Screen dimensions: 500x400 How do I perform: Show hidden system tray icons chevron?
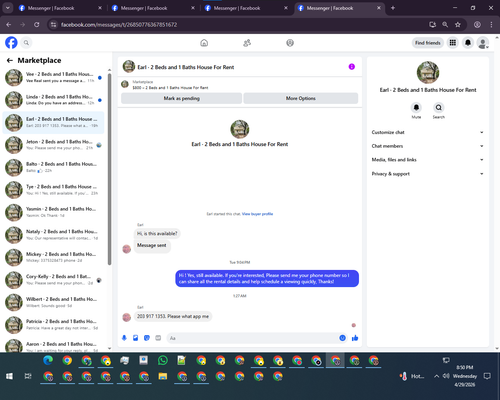pos(436,376)
